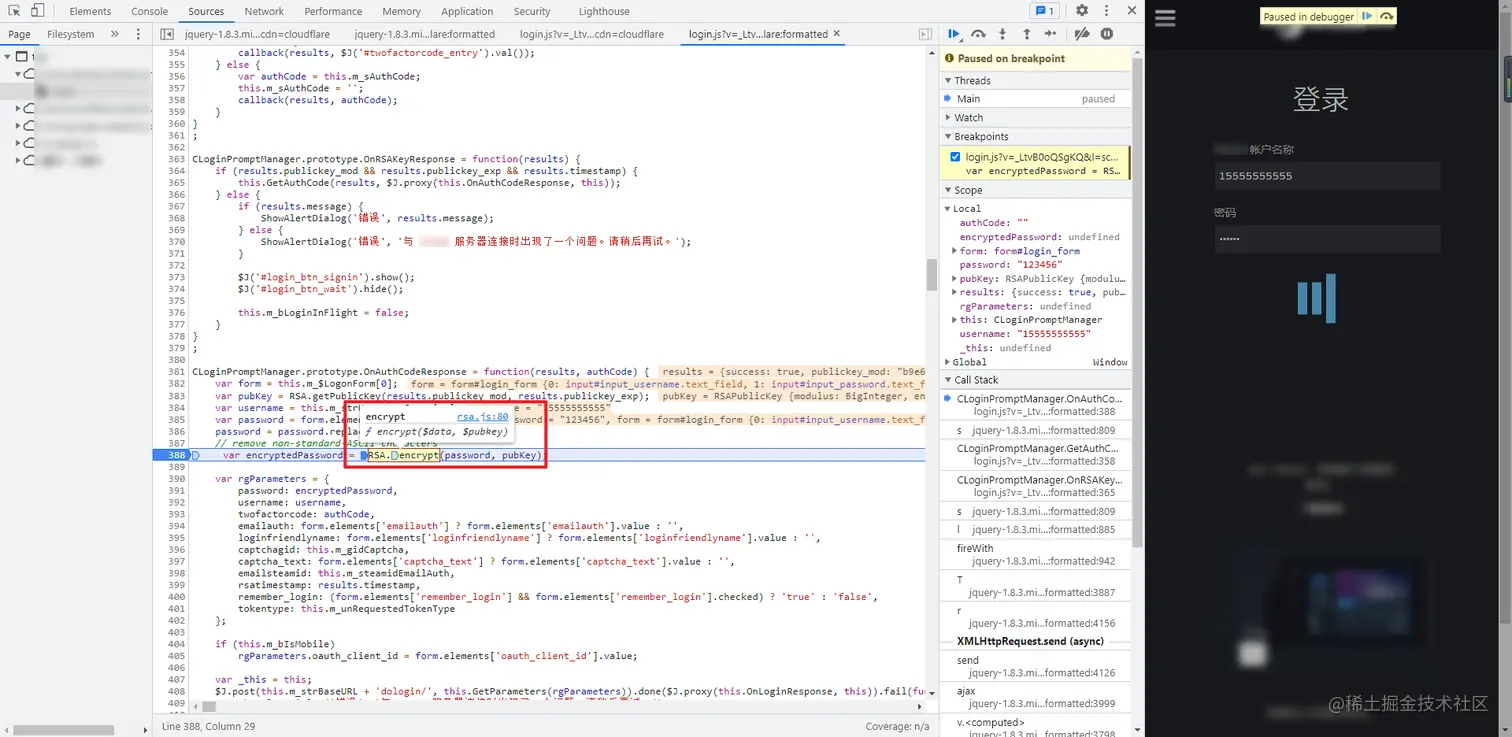
Task: Toggle pause on exceptions icon
Action: point(1107,34)
